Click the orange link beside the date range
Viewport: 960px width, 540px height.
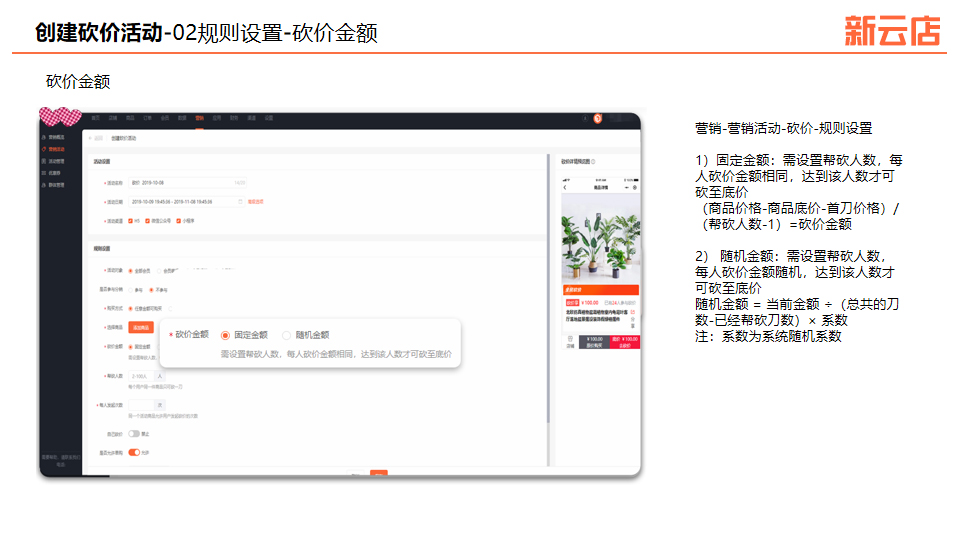255,201
